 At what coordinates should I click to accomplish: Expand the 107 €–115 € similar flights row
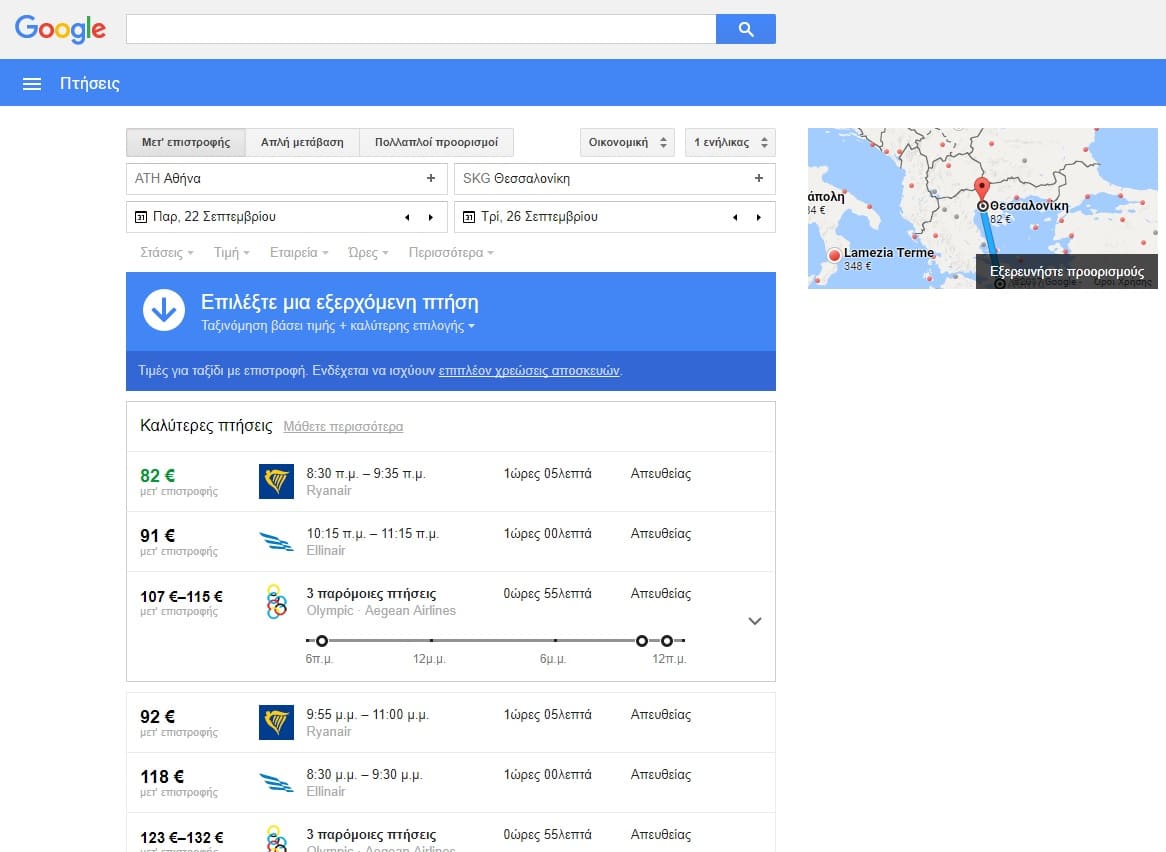tap(755, 622)
